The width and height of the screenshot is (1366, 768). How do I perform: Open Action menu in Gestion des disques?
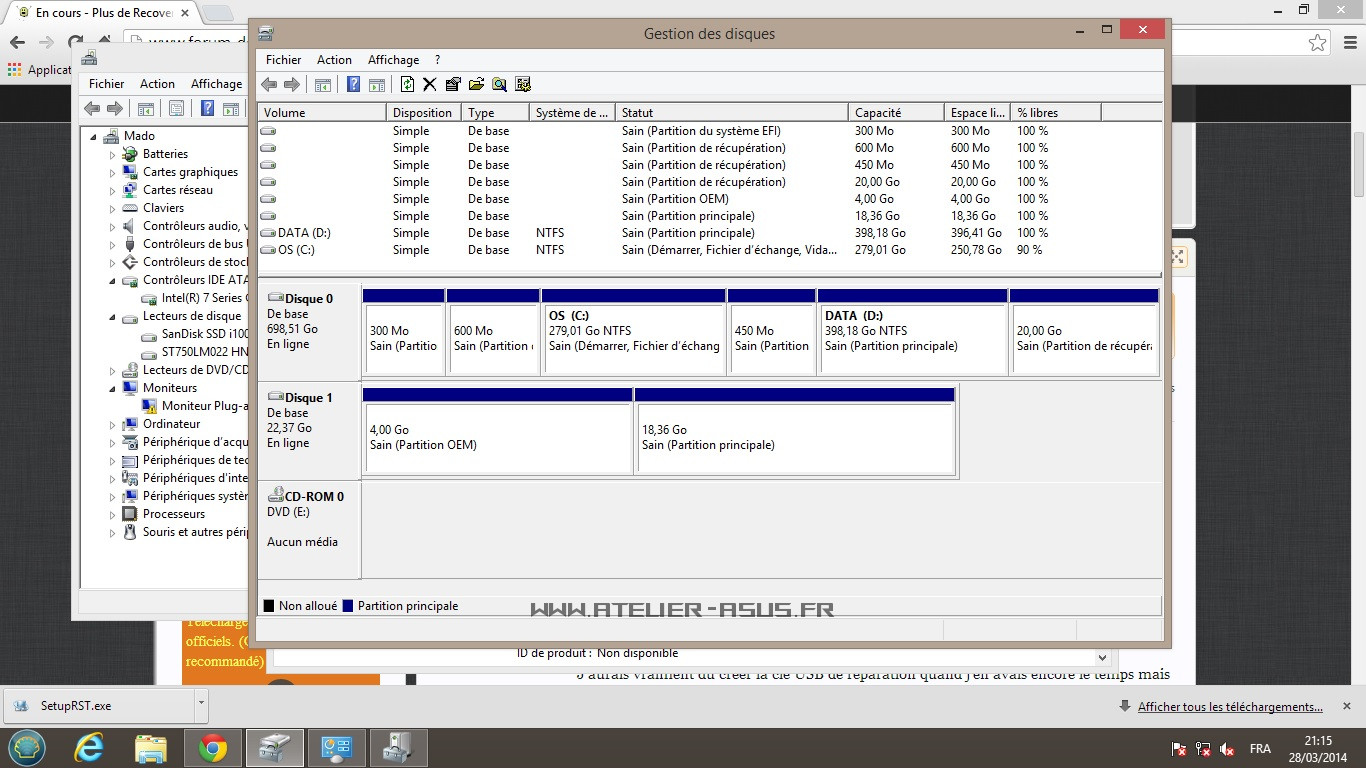click(334, 60)
